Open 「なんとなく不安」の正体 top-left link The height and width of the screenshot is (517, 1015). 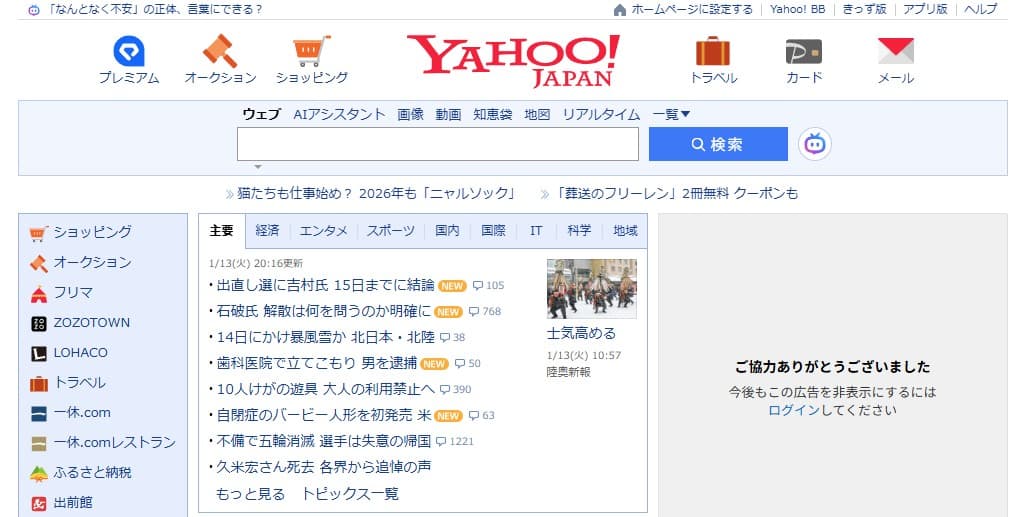point(155,10)
